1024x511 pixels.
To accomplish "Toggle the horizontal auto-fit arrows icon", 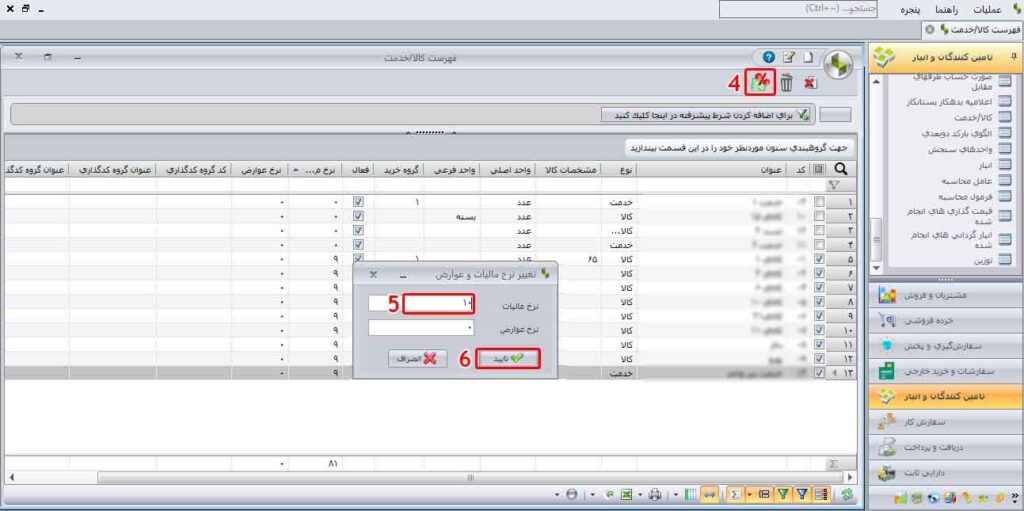I will [x=709, y=495].
